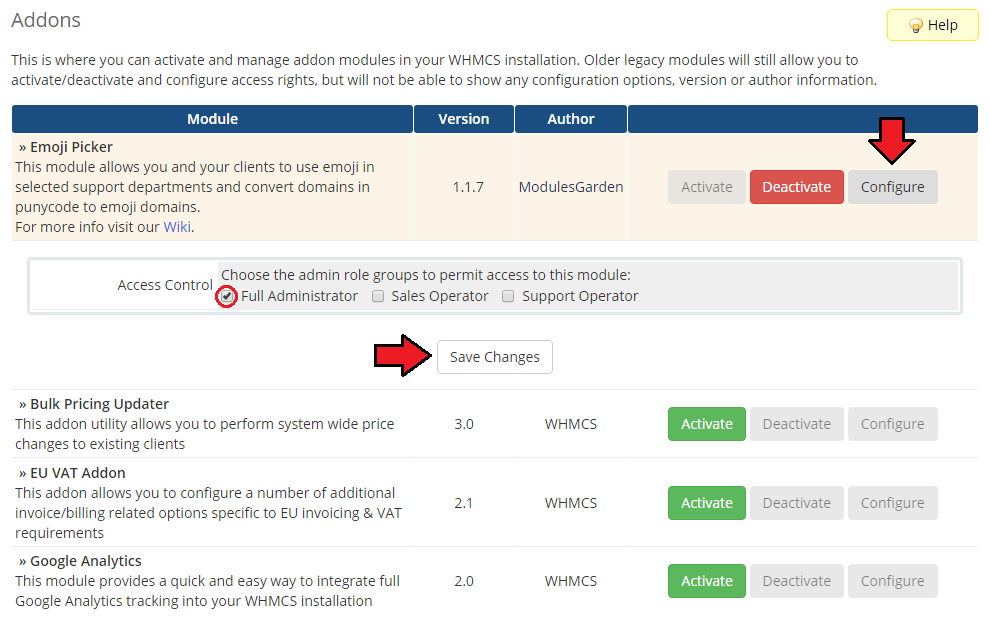The image size is (990, 622).
Task: Select the Google Analytics title
Action: click(85, 561)
